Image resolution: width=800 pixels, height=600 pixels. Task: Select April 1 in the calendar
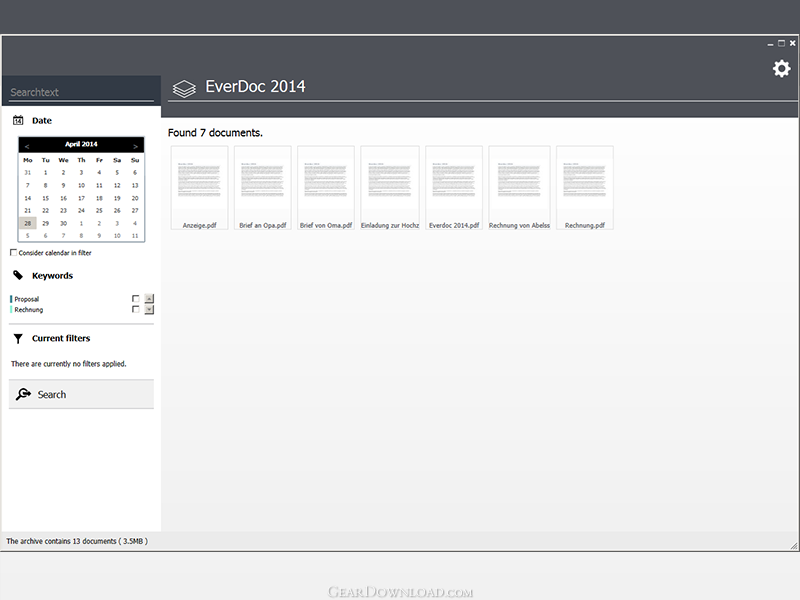[45, 172]
